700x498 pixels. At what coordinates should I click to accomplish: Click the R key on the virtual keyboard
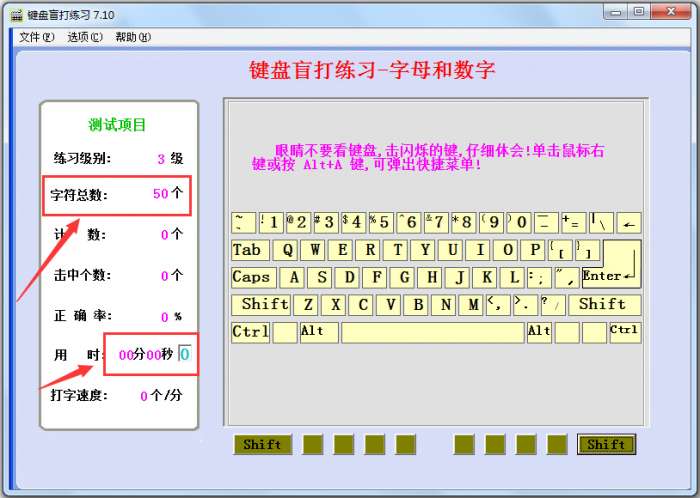(370, 250)
